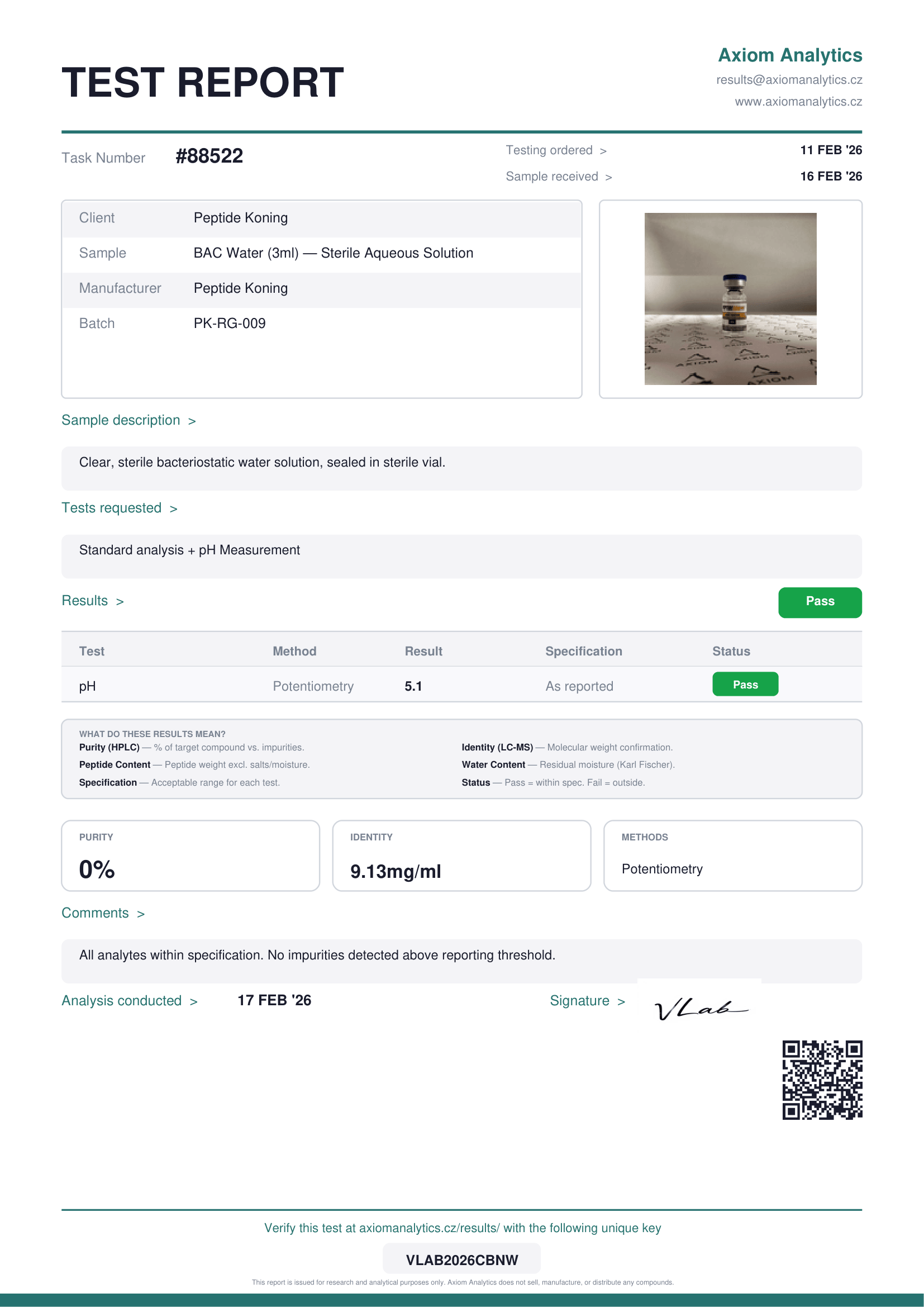Expand the Sample description section chevron
The image size is (924, 1307).
click(192, 421)
